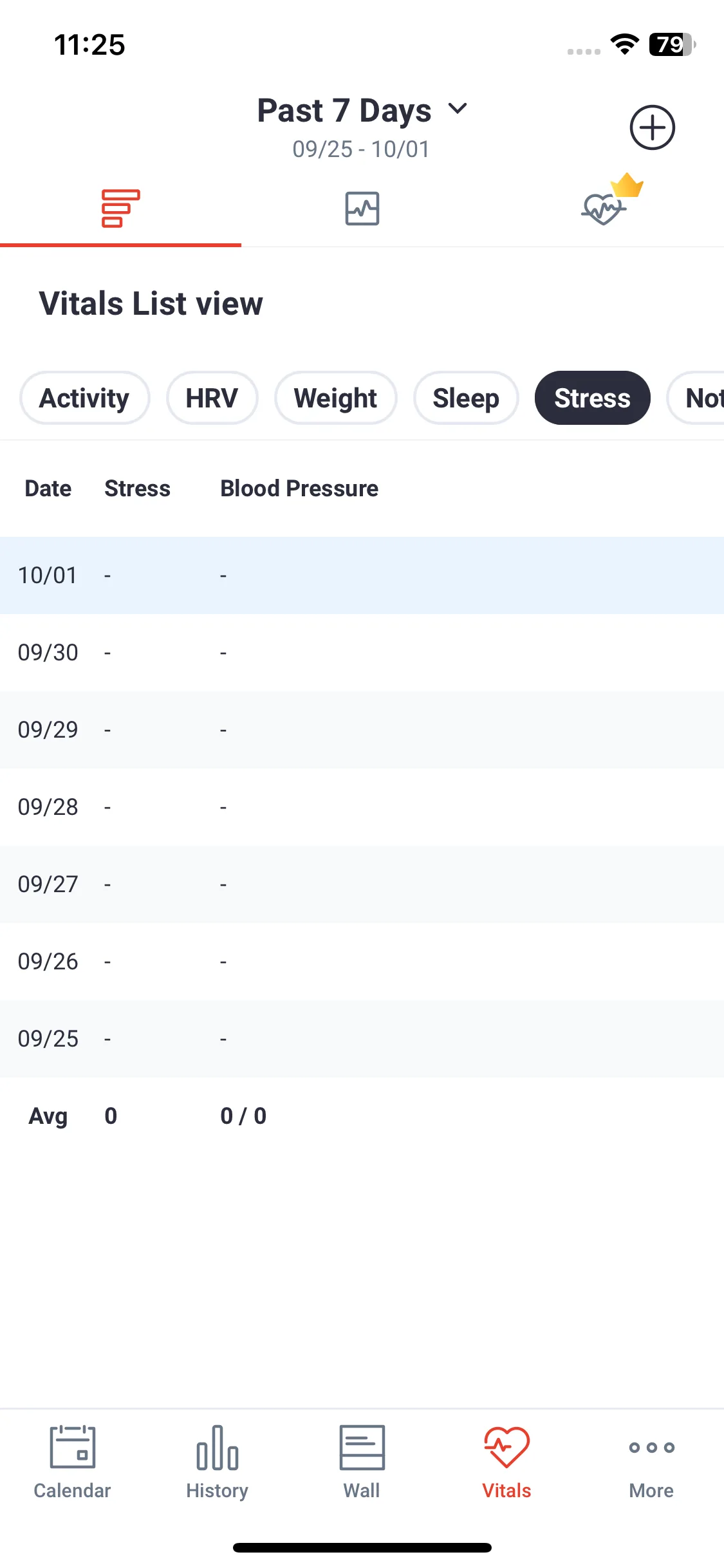Viewport: 724px width, 1568px height.
Task: Select the Weight filter chip
Action: pos(335,398)
